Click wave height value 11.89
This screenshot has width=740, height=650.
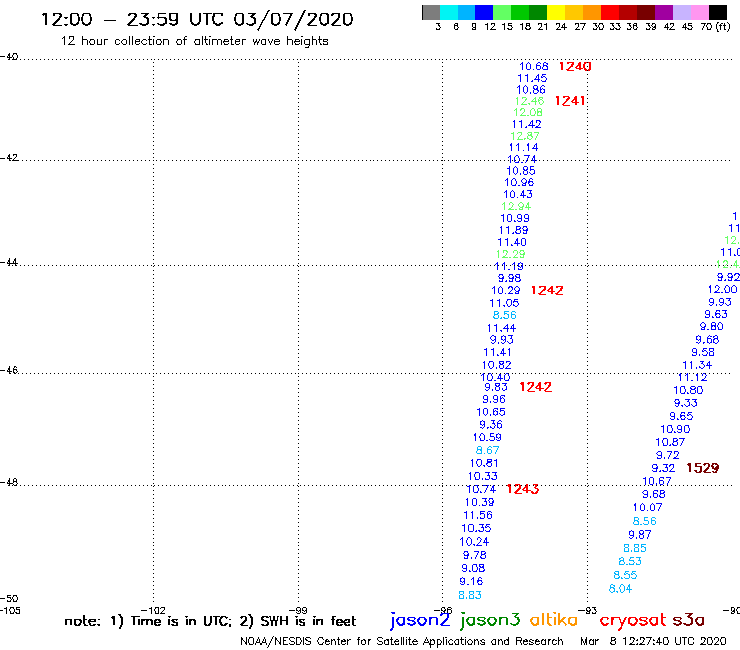click(x=513, y=230)
